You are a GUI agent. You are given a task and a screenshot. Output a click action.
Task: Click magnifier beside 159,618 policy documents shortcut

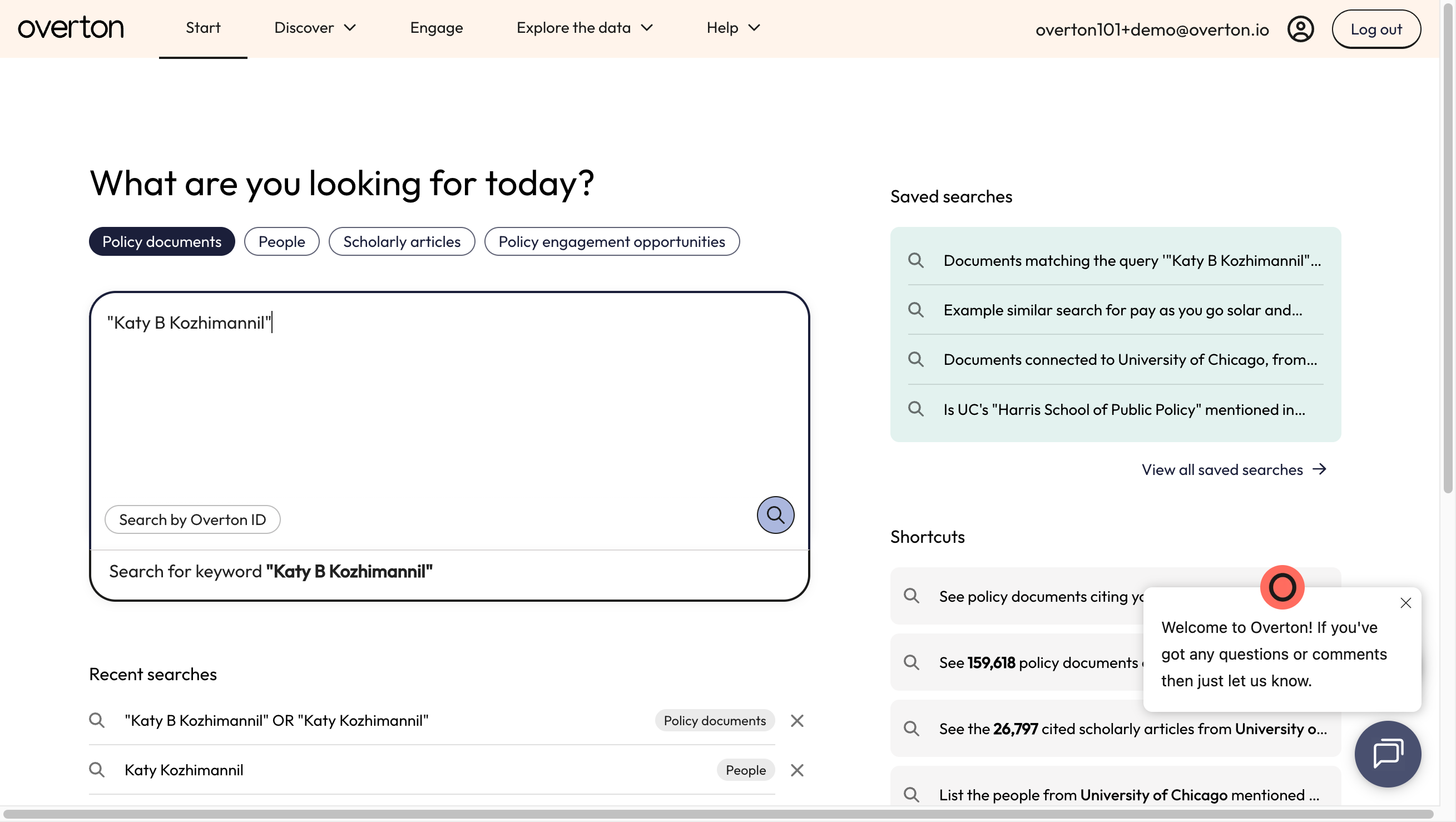(911, 661)
